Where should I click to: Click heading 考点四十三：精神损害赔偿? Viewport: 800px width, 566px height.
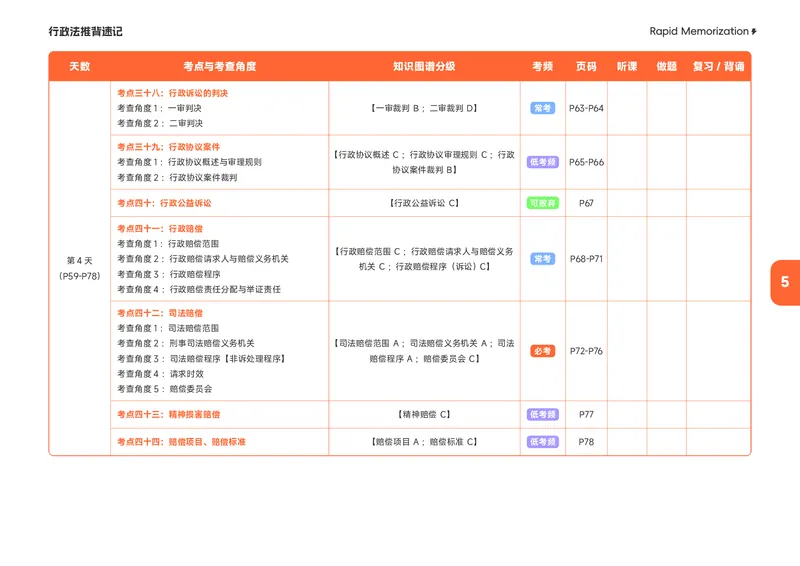point(168,414)
